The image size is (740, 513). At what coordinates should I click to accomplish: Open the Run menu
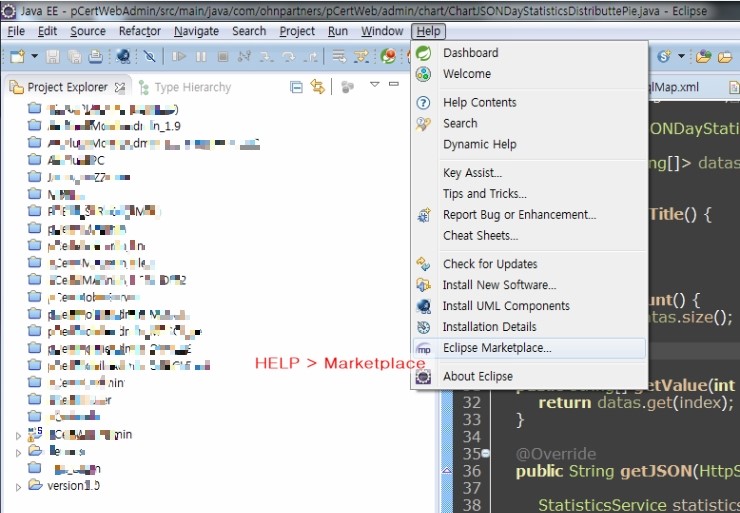pyautogui.click(x=338, y=31)
